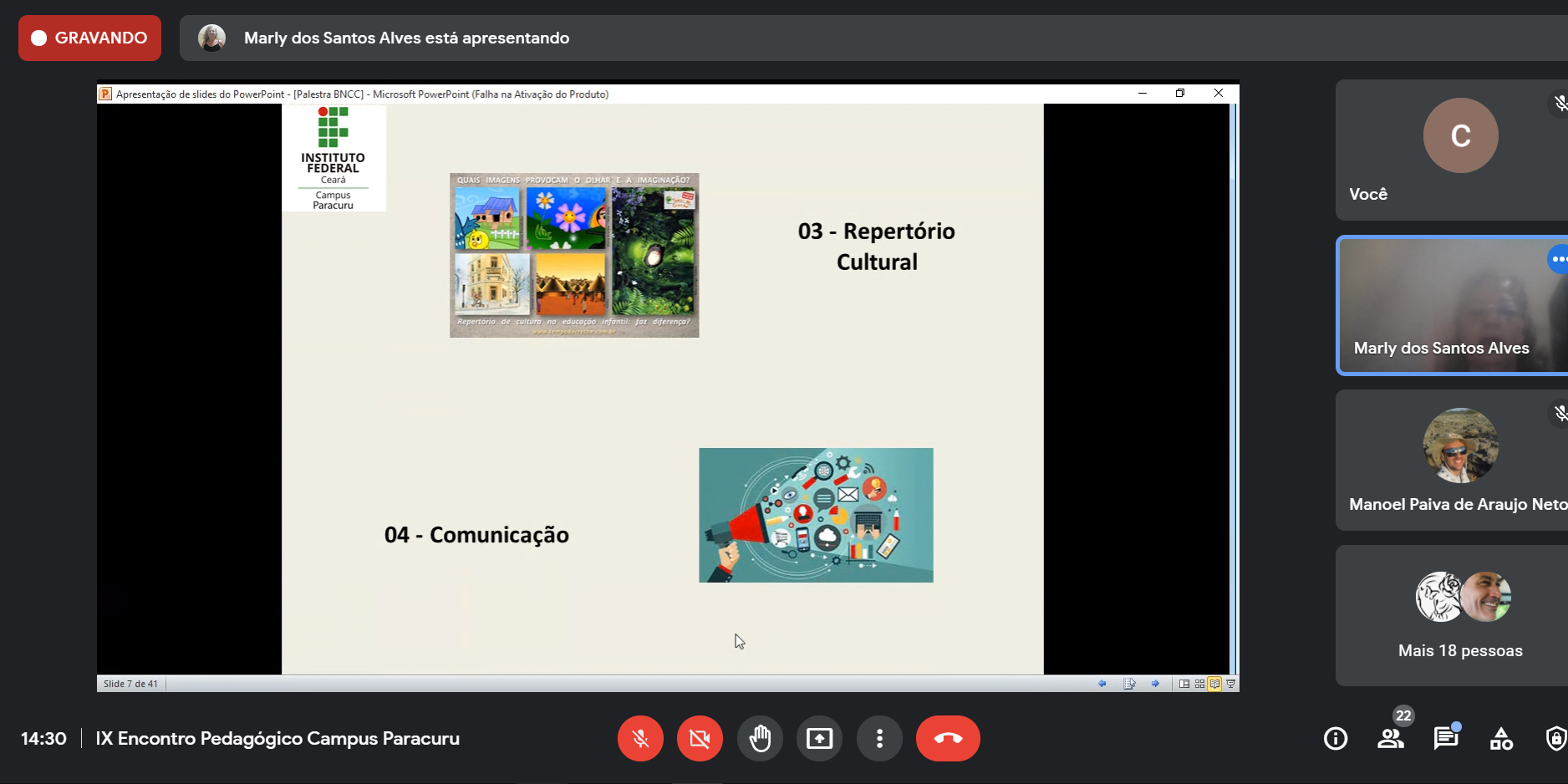
Task: Open slide show menu icon in status bar
Action: tap(1129, 684)
